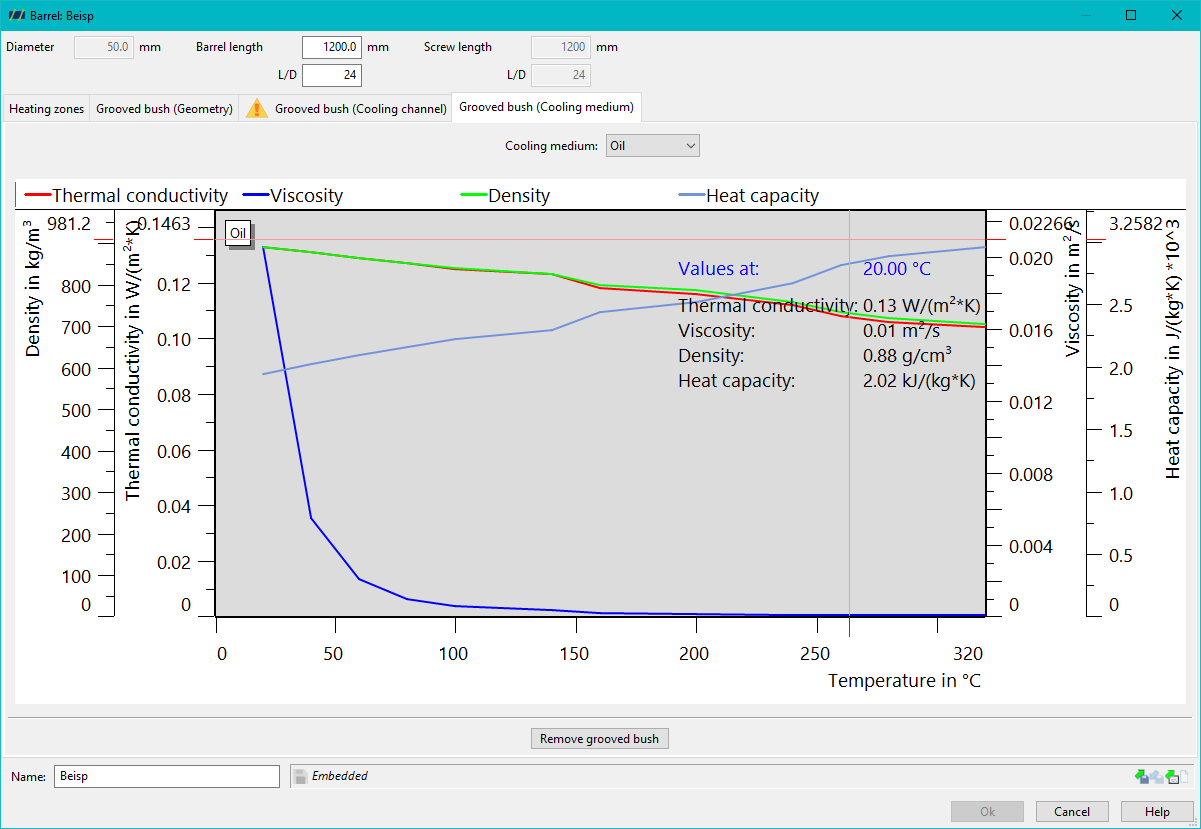Click the Viscosity legend entry
Image resolution: width=1201 pixels, height=829 pixels.
pos(293,196)
